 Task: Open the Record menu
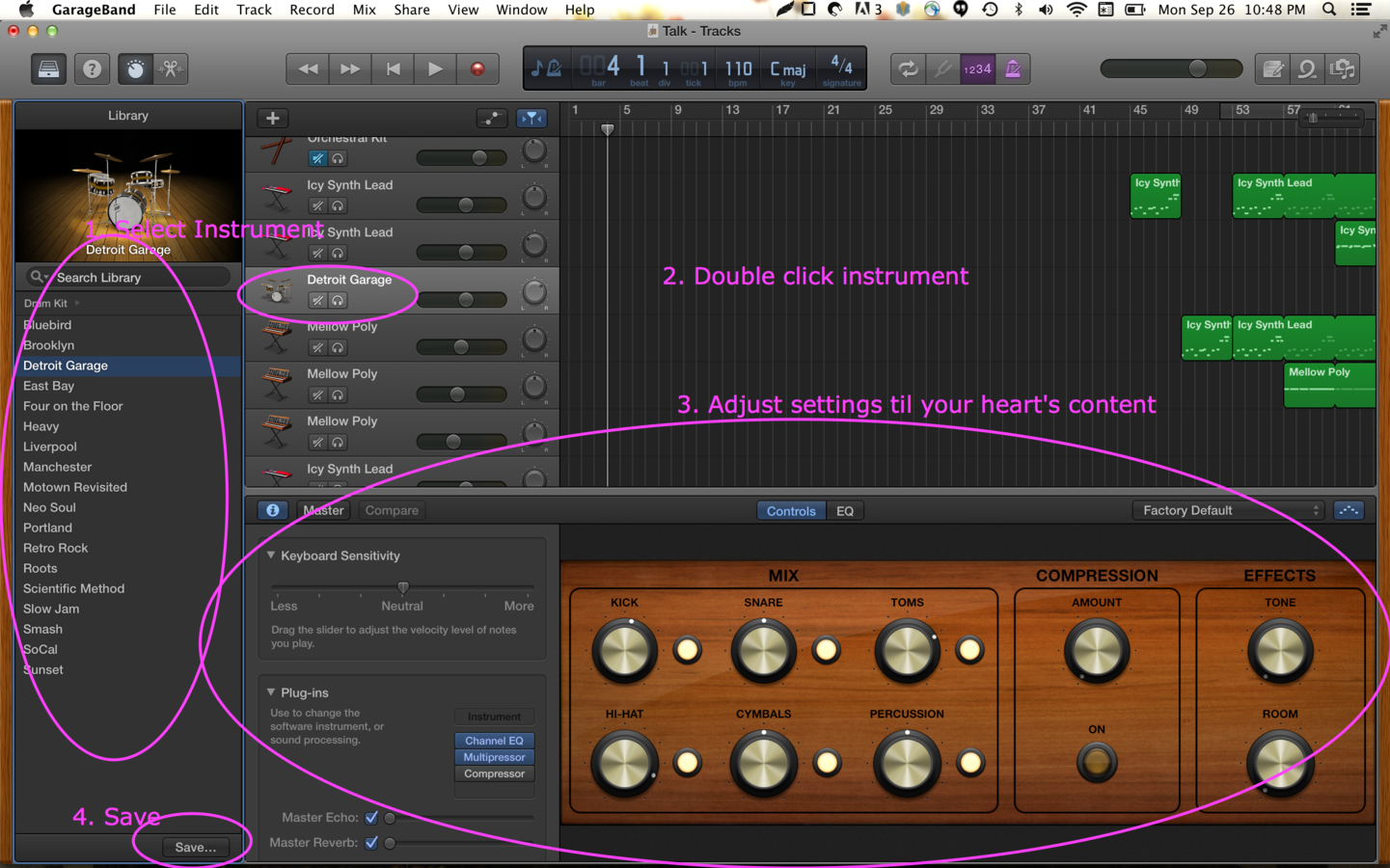tap(312, 10)
